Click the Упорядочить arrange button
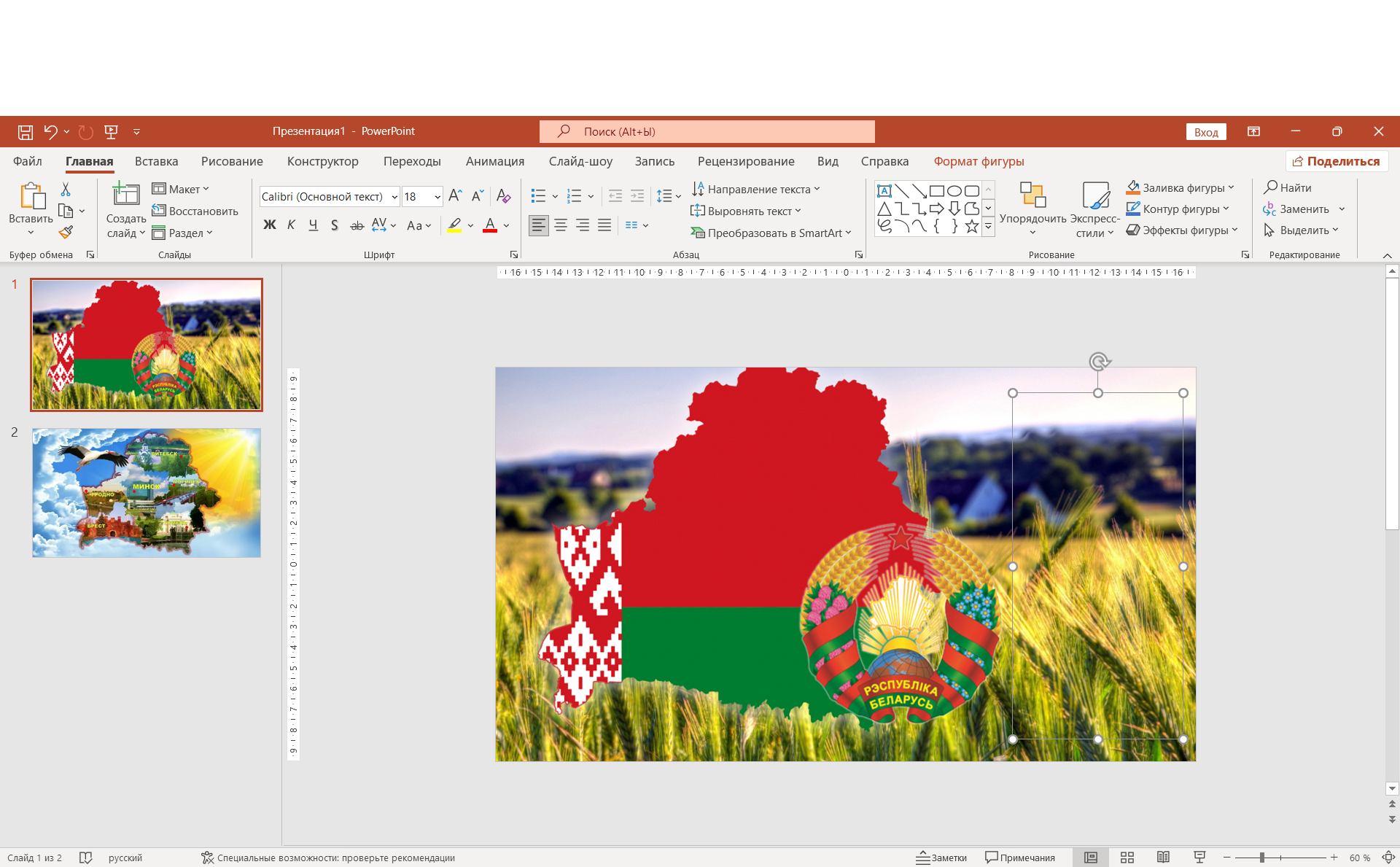The image size is (1400, 867). click(1032, 209)
